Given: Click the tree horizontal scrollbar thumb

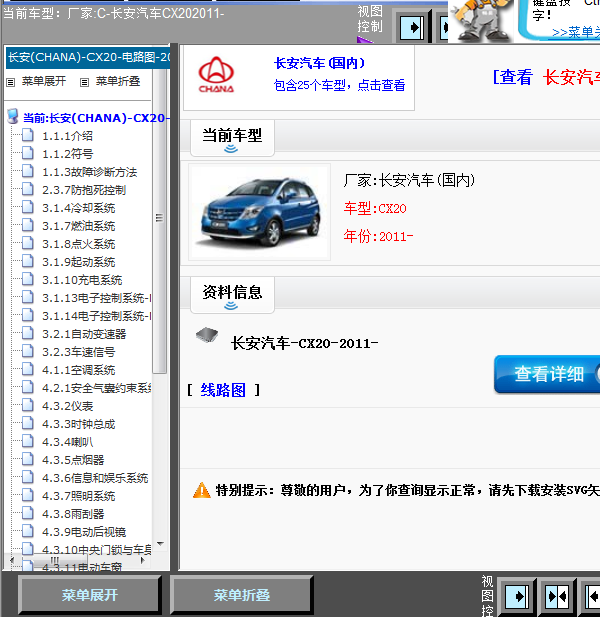Looking at the screenshot, I should [x=55, y=560].
